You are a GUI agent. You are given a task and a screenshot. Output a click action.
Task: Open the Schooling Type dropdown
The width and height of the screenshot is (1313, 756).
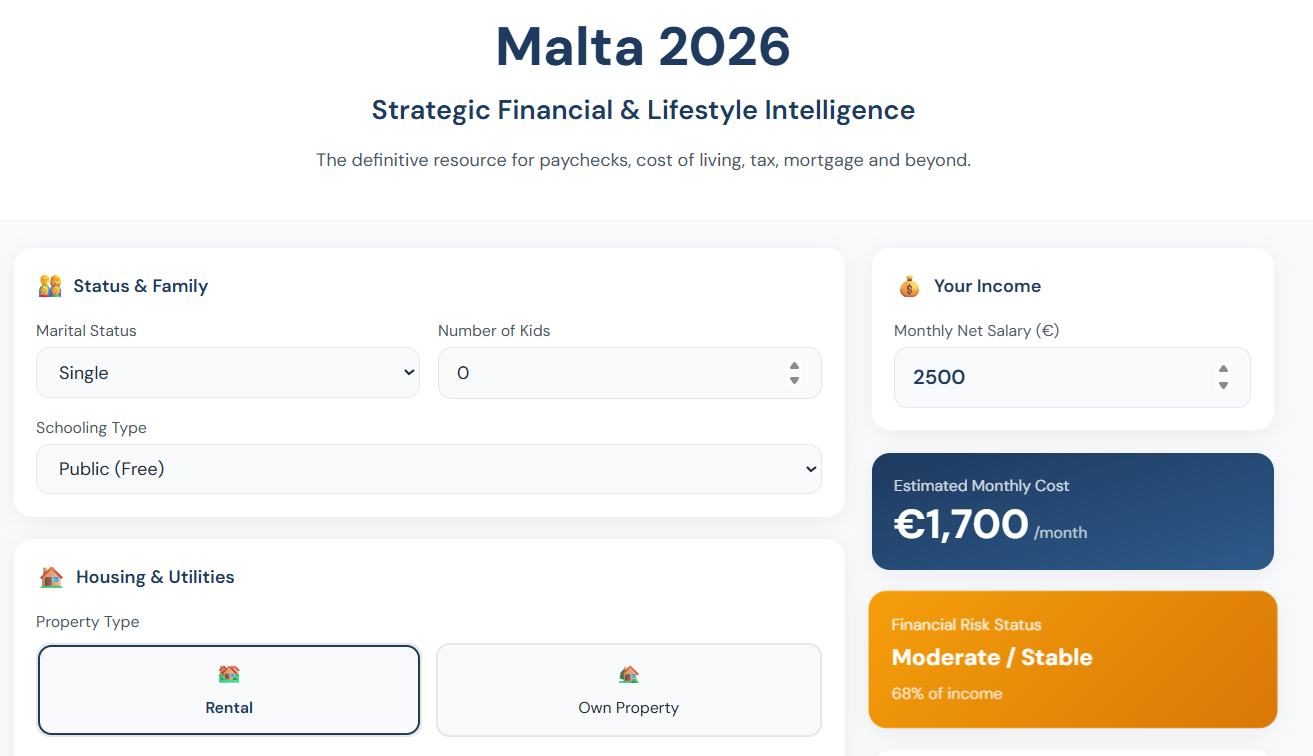(428, 468)
